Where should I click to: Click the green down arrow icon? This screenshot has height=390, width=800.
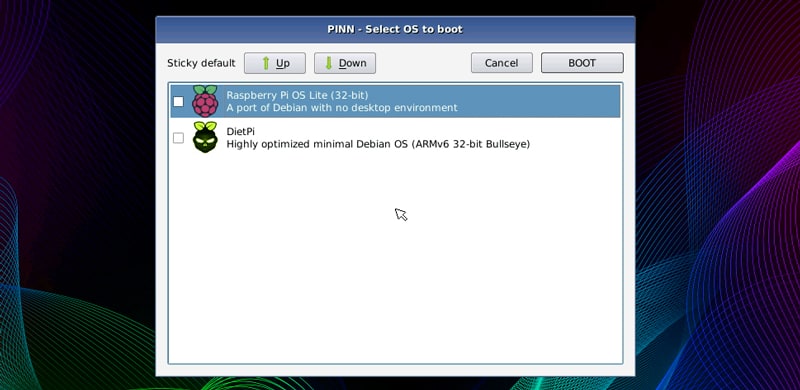329,63
